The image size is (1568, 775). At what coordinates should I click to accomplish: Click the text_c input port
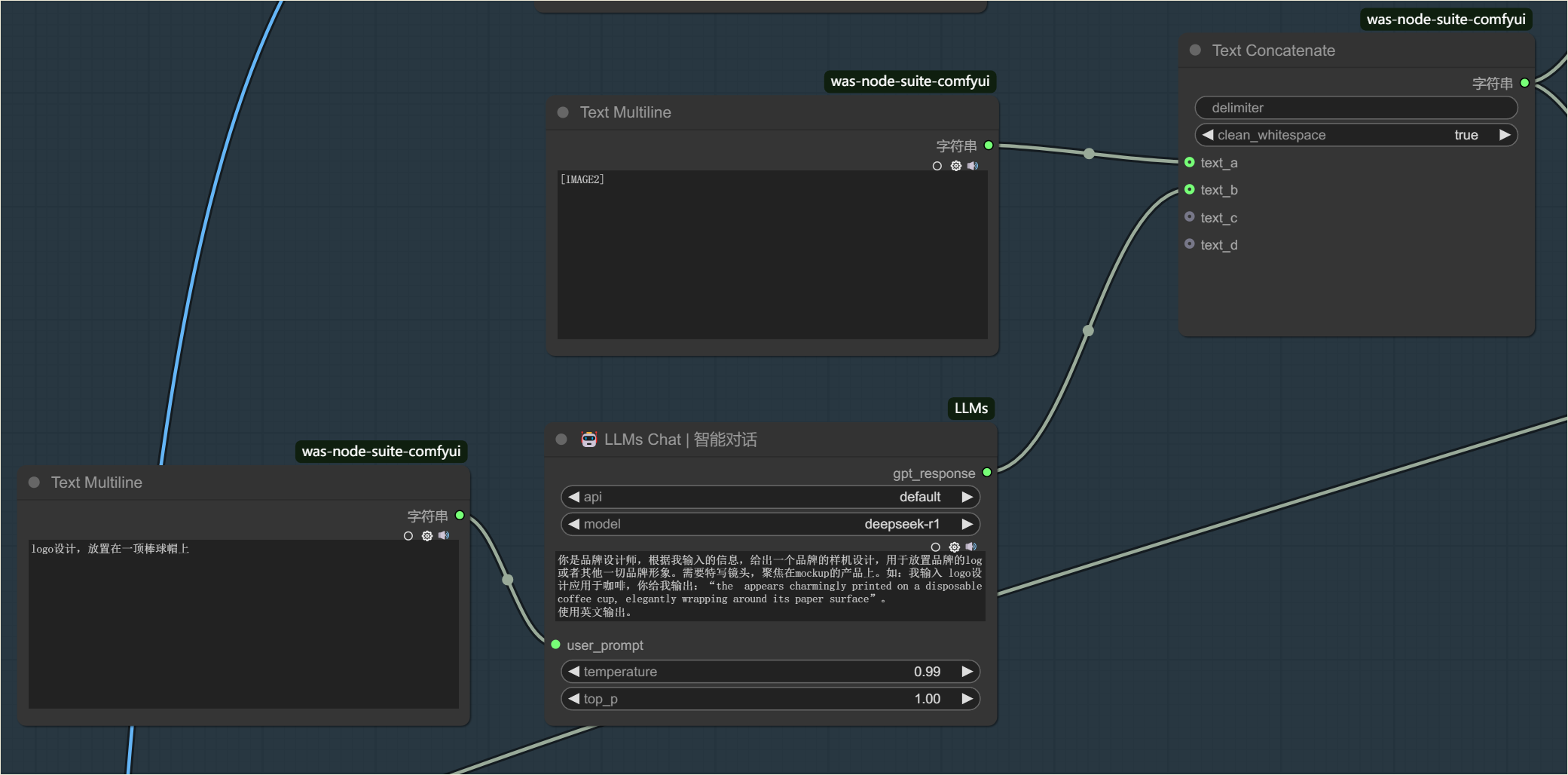pos(1190,217)
